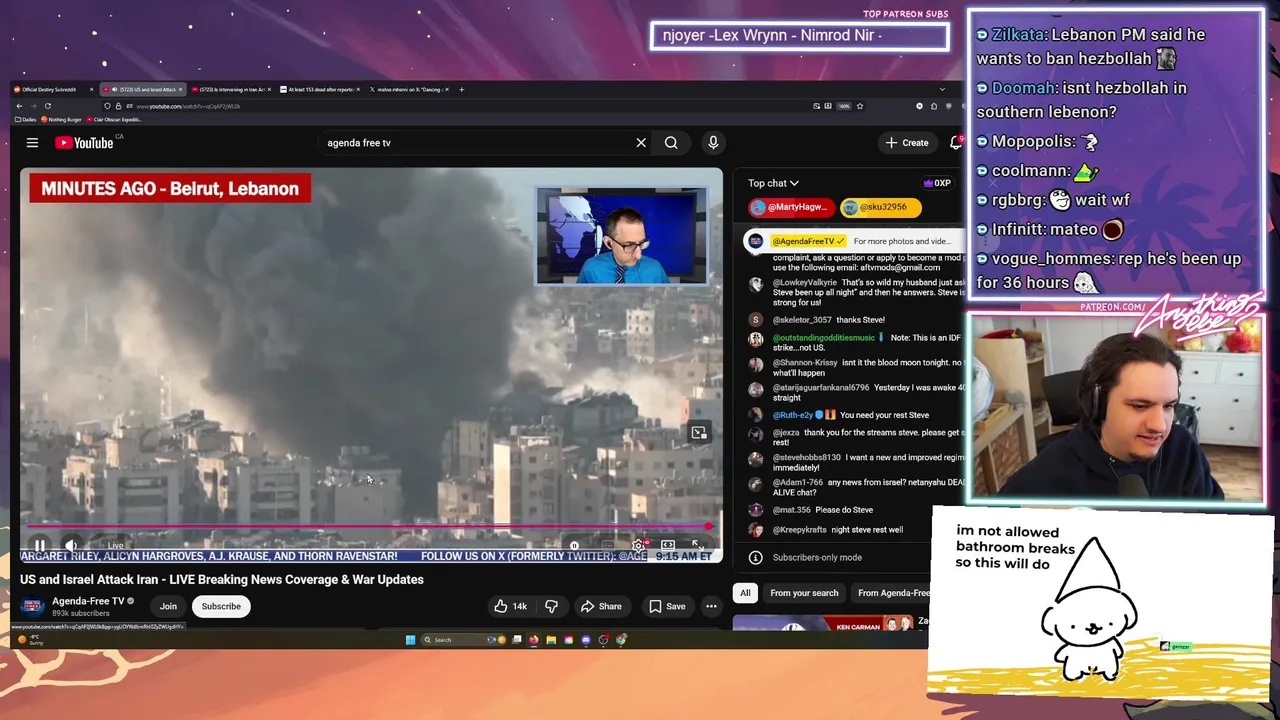This screenshot has width=1280, height=720.
Task: Subscribe to Agenda-Free TV
Action: coord(221,606)
